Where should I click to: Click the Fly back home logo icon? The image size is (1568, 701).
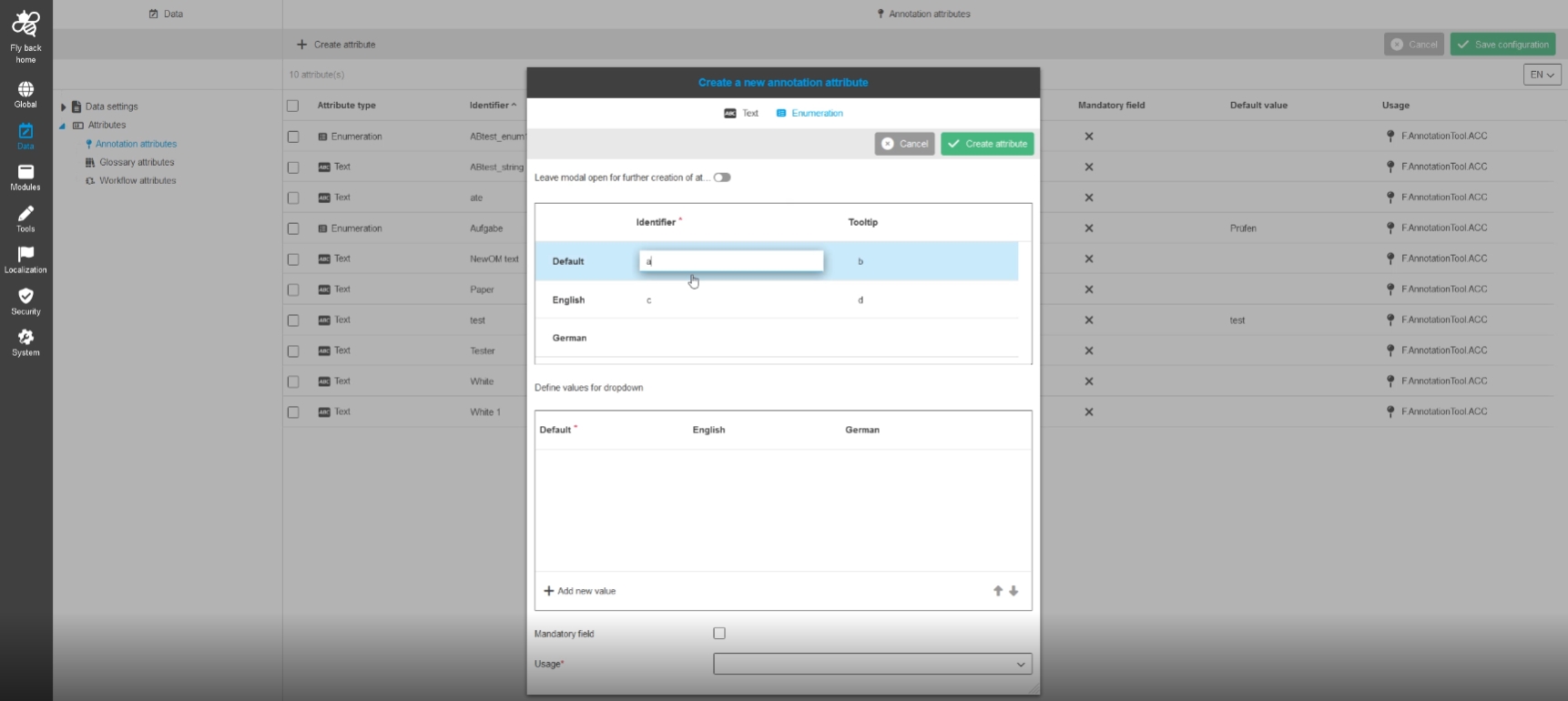tap(25, 24)
